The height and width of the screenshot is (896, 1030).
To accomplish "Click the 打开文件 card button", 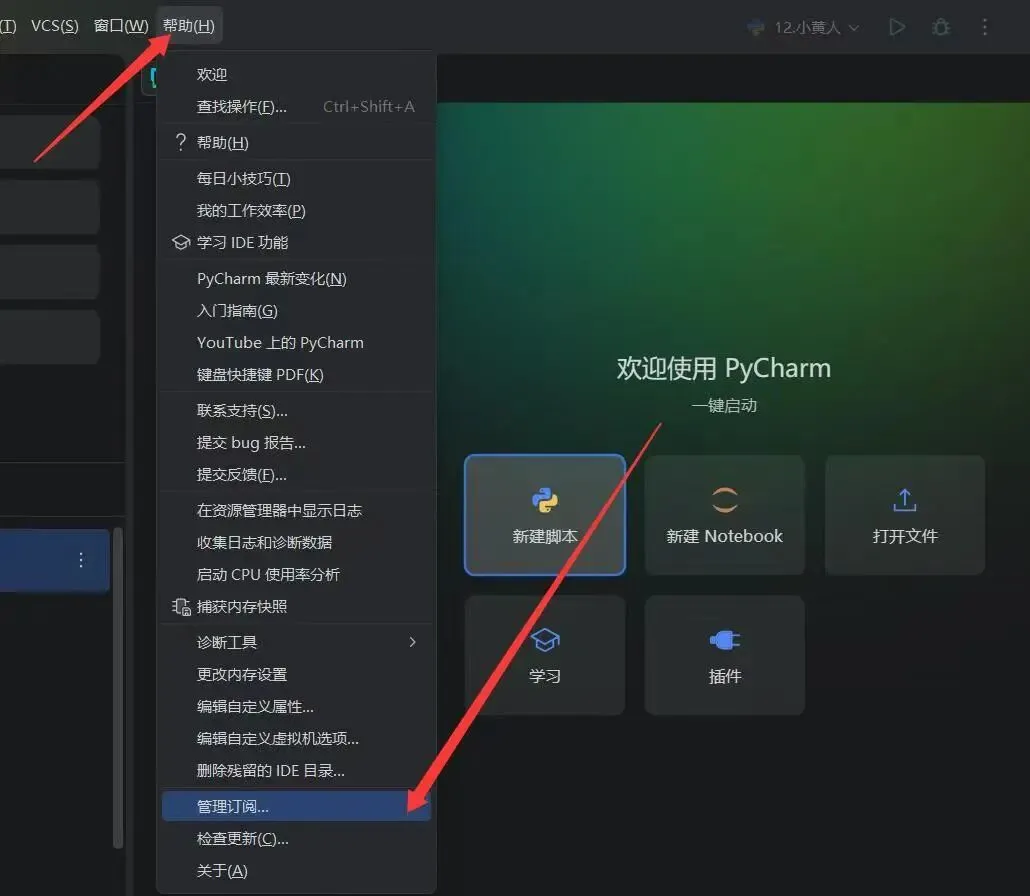I will point(905,515).
